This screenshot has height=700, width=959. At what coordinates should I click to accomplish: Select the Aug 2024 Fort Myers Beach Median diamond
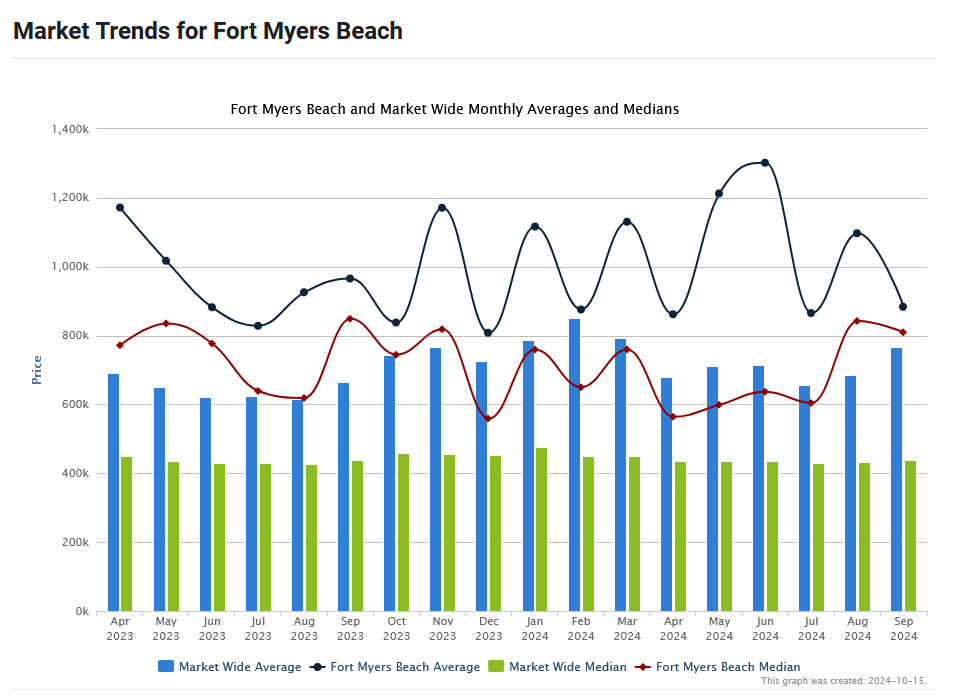(x=857, y=321)
